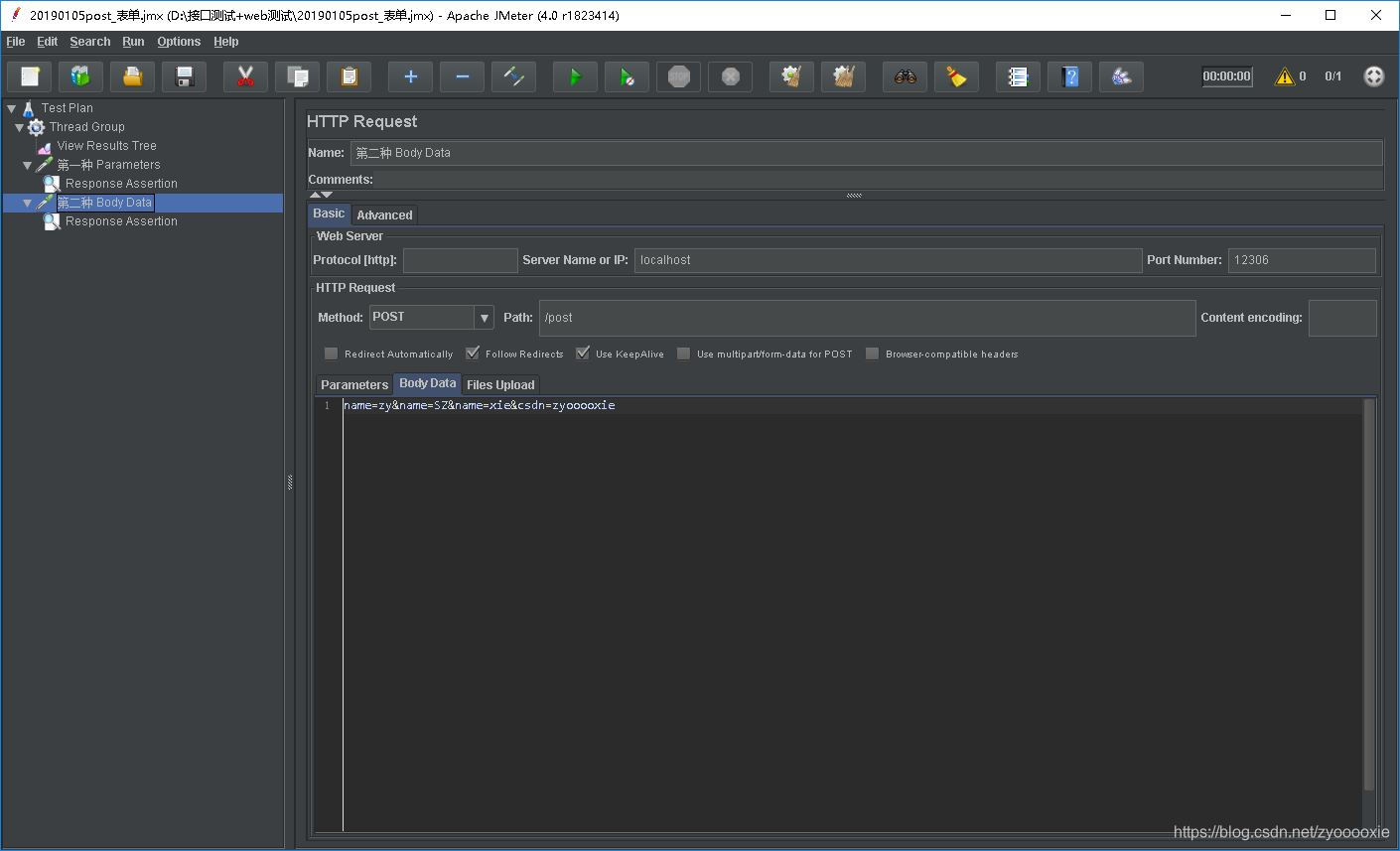Viewport: 1400px width, 851px height.
Task: Click the remote engine status icon
Action: tap(1373, 76)
